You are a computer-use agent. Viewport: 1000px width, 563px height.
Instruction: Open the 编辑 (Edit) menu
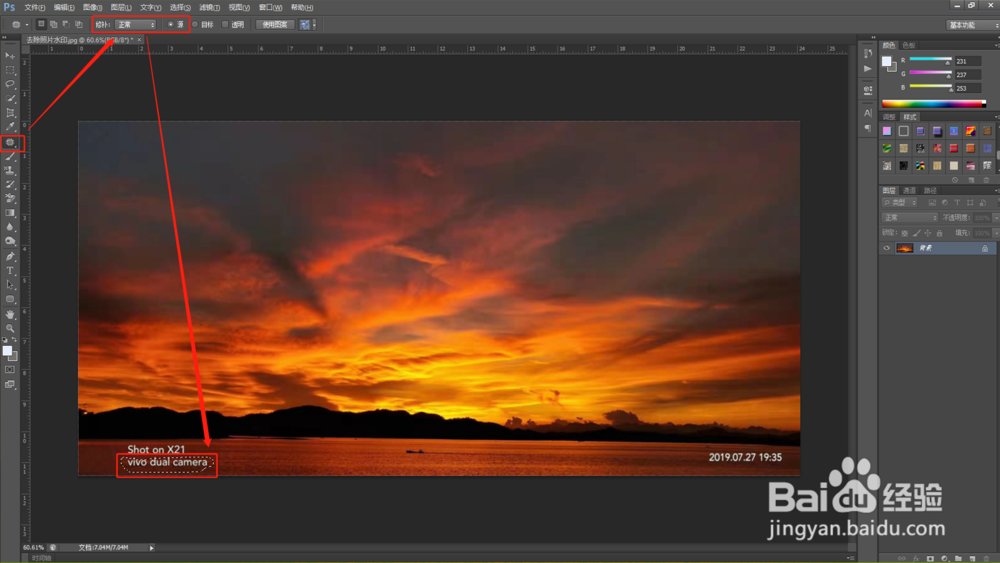(64, 8)
